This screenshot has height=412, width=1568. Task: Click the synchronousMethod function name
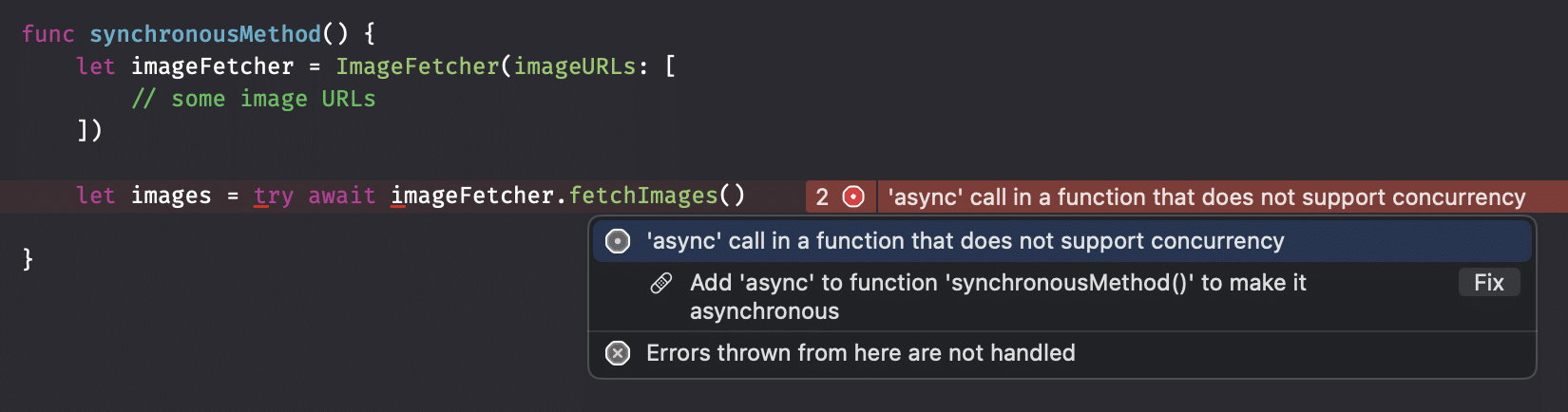[205, 34]
